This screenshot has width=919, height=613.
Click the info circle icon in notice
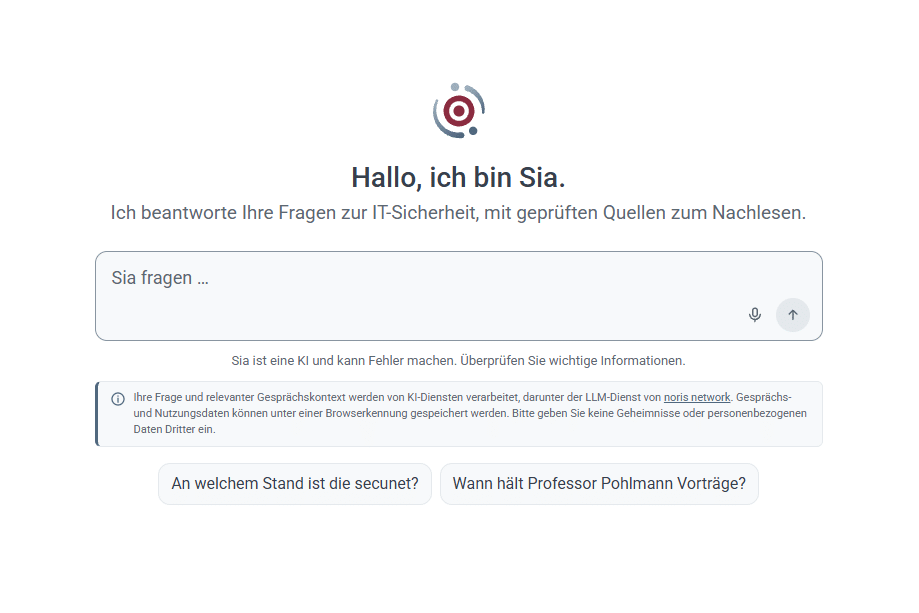[118, 399]
